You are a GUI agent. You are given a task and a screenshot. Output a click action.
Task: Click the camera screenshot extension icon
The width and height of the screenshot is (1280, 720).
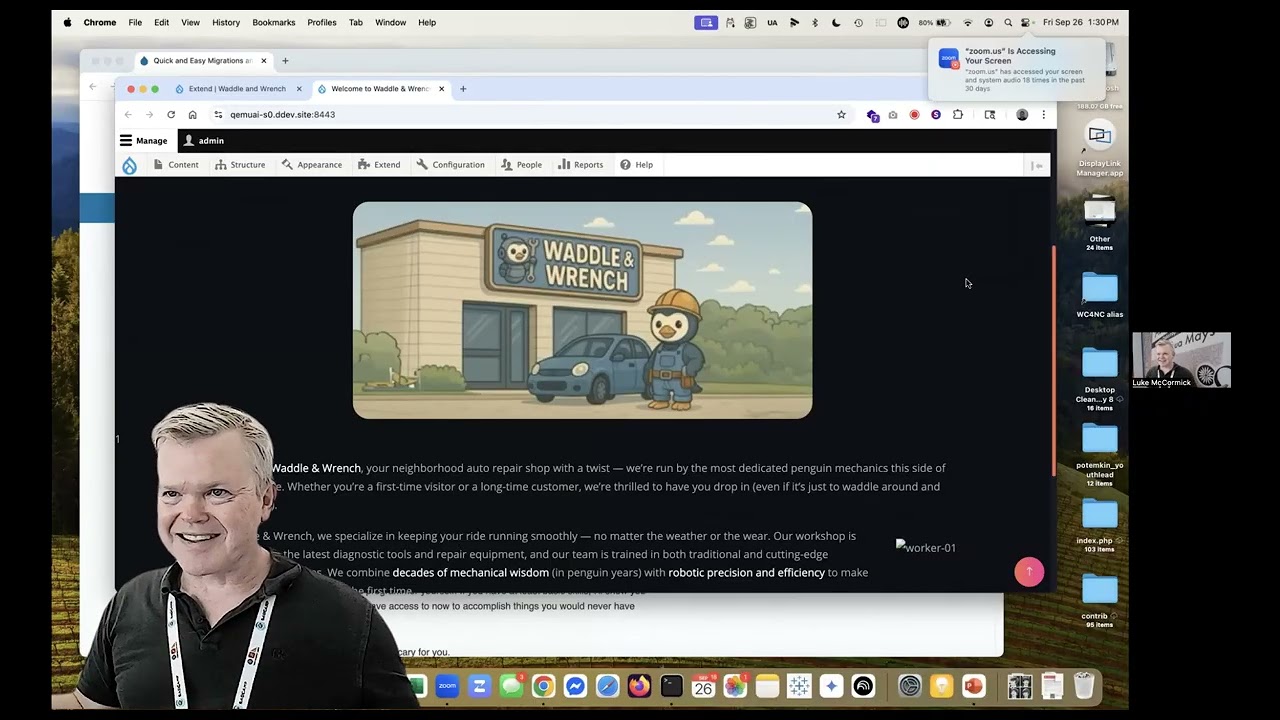click(x=893, y=115)
